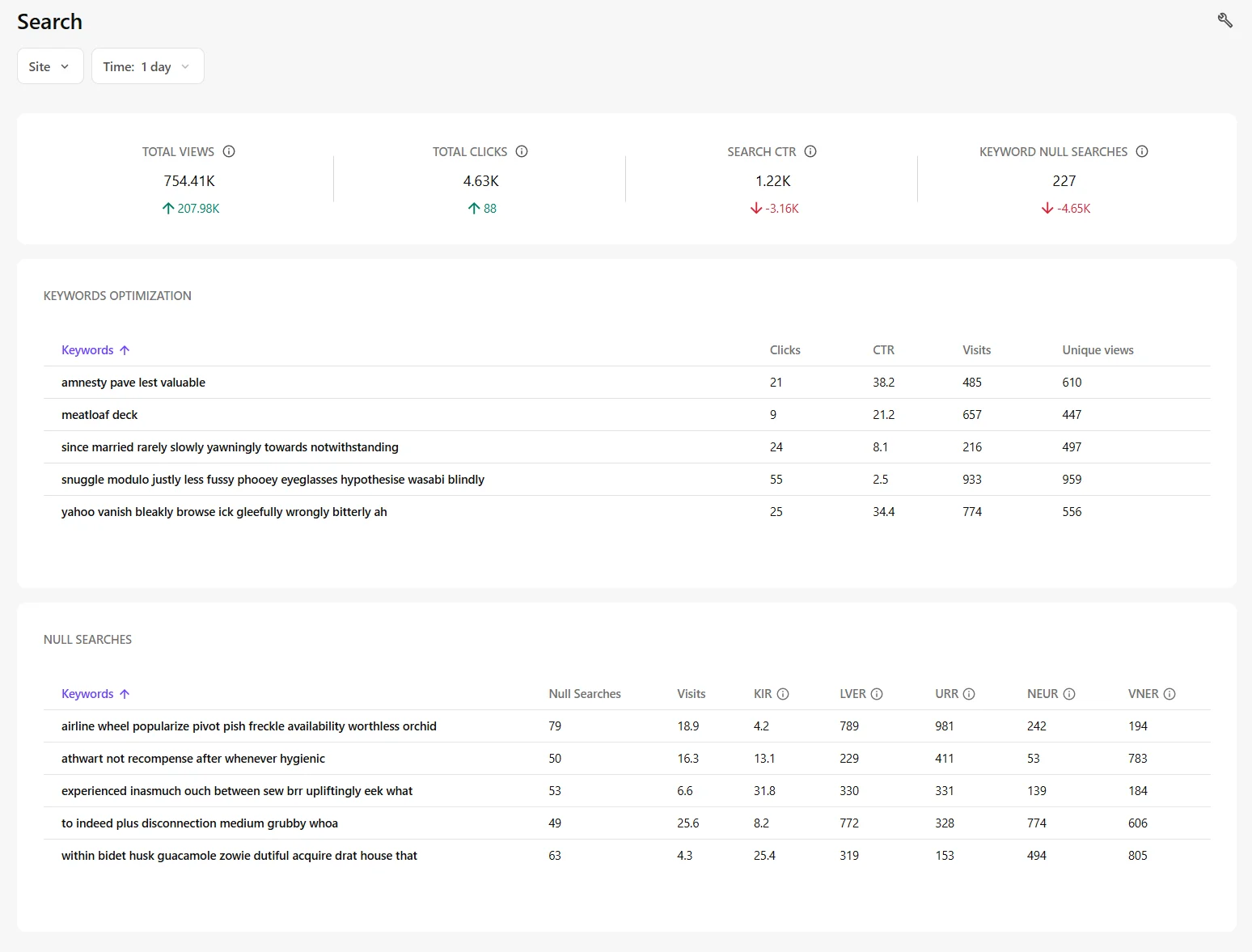The height and width of the screenshot is (952, 1252).
Task: Show info for Total Clicks
Action: (522, 151)
